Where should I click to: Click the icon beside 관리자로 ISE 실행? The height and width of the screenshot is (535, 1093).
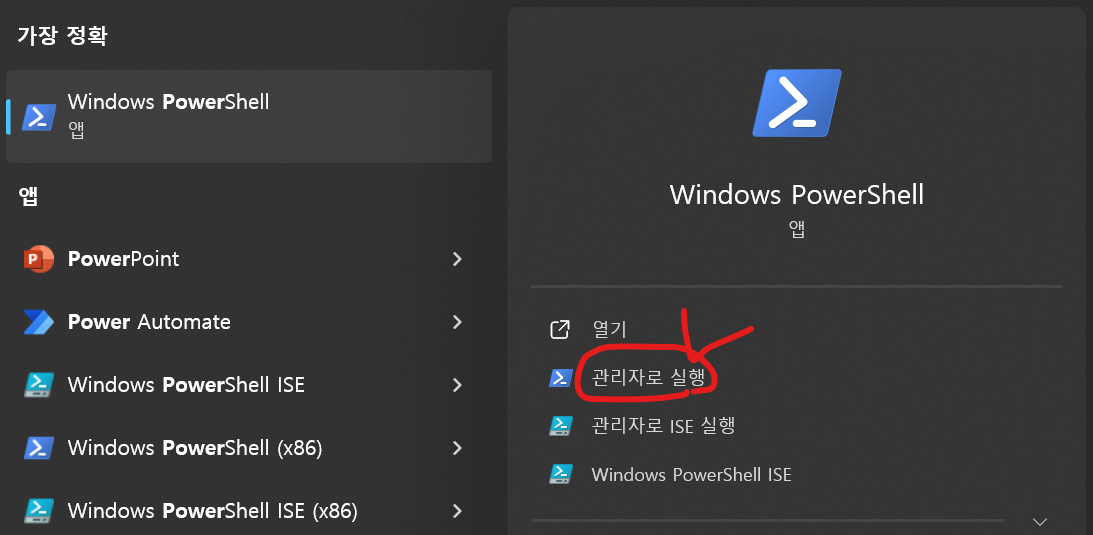tap(560, 426)
